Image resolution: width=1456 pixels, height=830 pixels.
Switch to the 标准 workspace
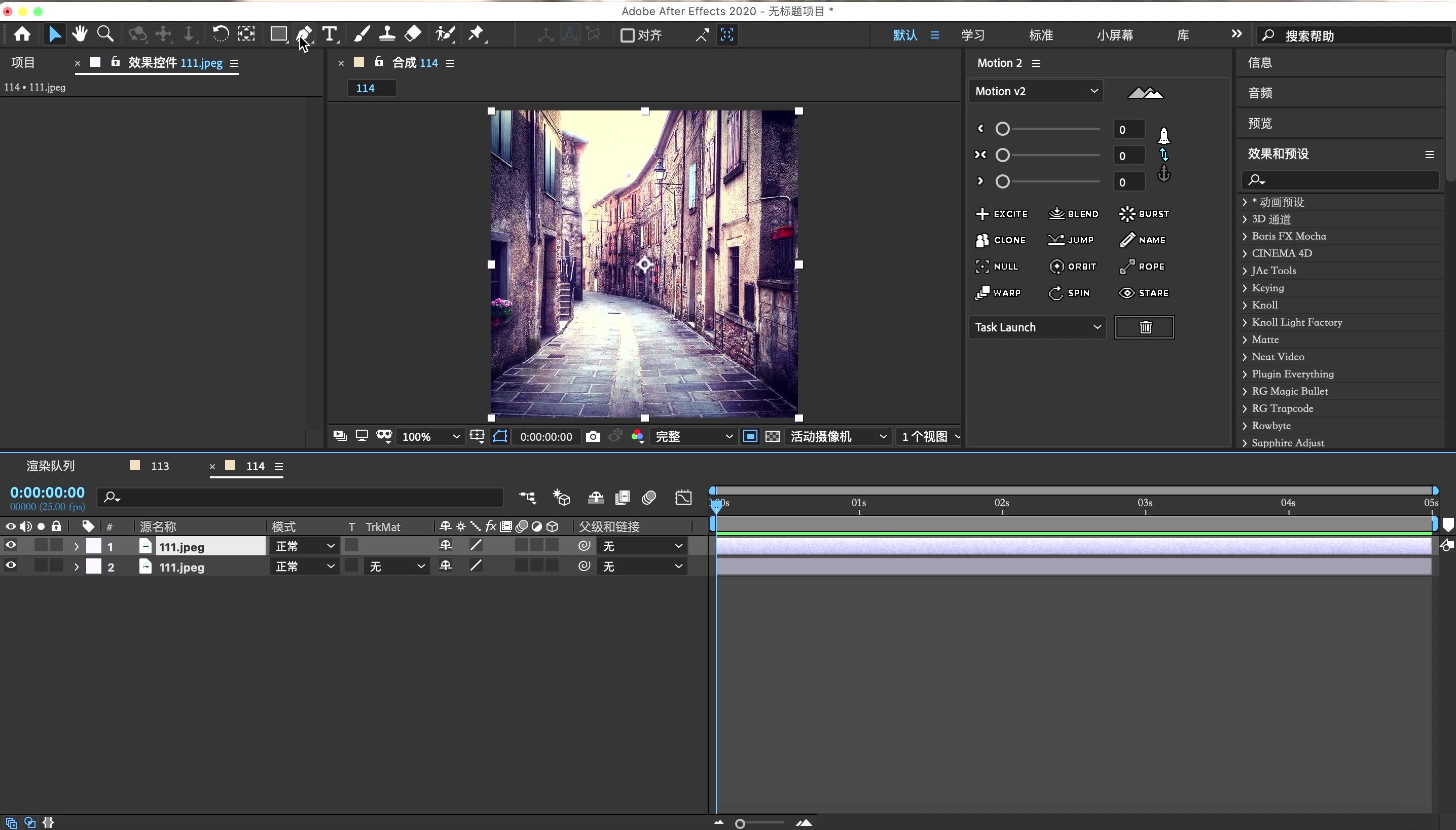1041,35
